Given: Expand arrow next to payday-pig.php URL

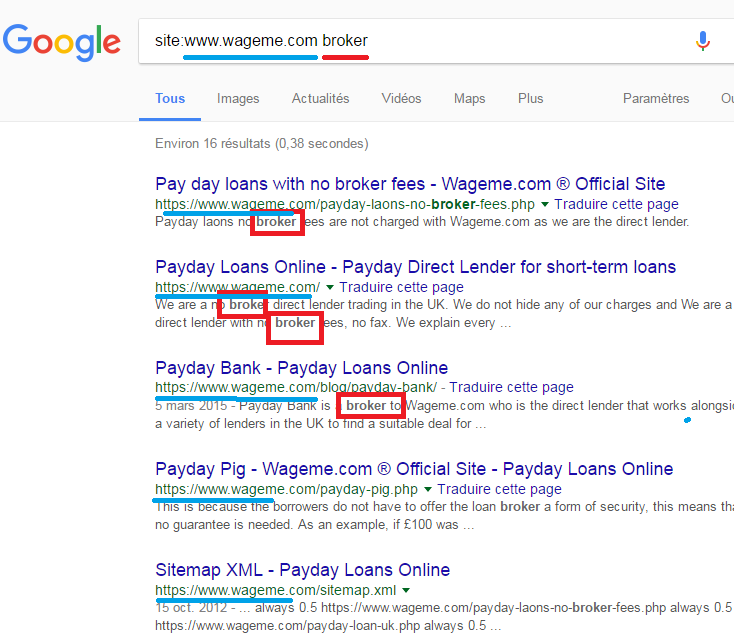Looking at the screenshot, I should pyautogui.click(x=427, y=489).
